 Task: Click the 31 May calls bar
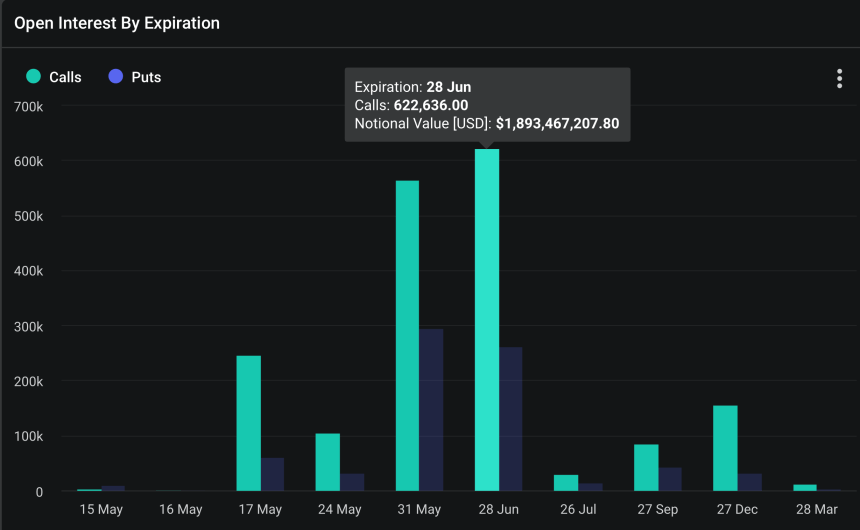[407, 336]
